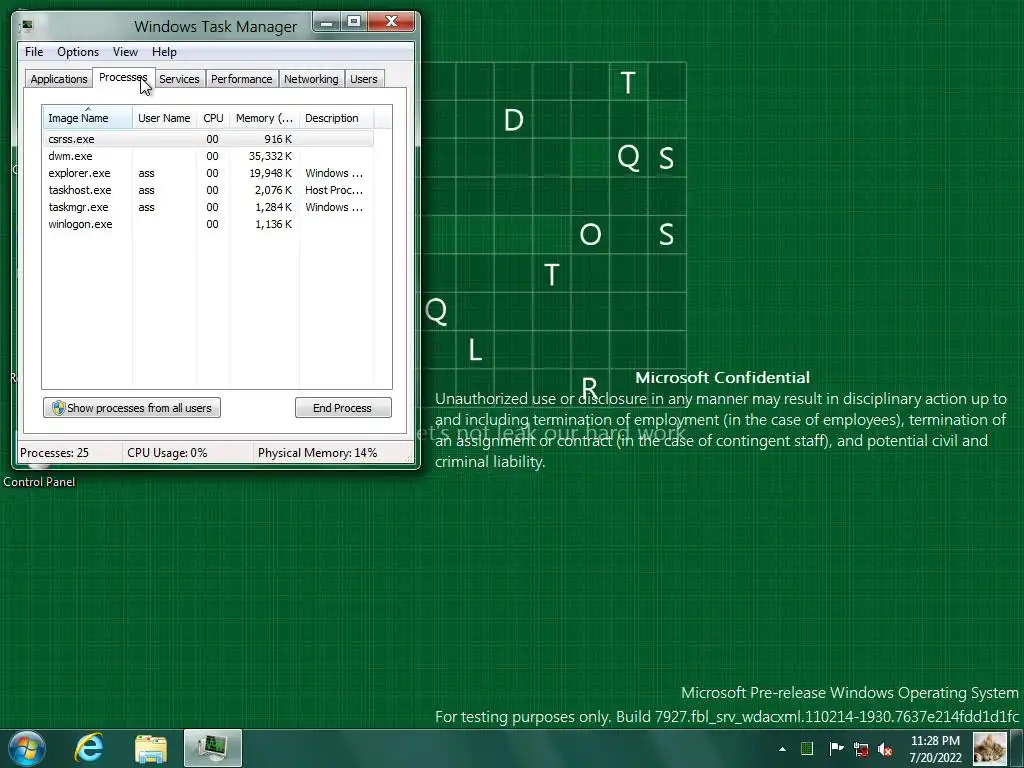The height and width of the screenshot is (768, 1024).
Task: Sort by Description column header
Action: (x=336, y=118)
